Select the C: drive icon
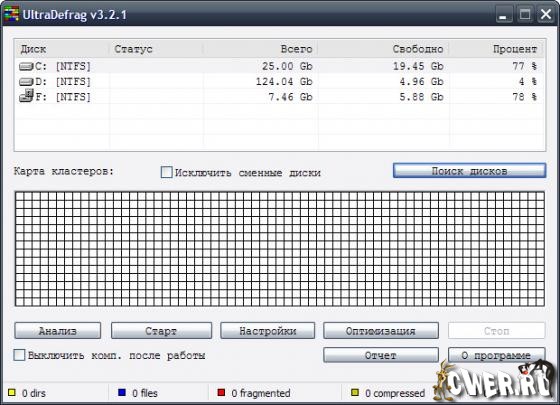The width and height of the screenshot is (560, 405). [x=26, y=66]
